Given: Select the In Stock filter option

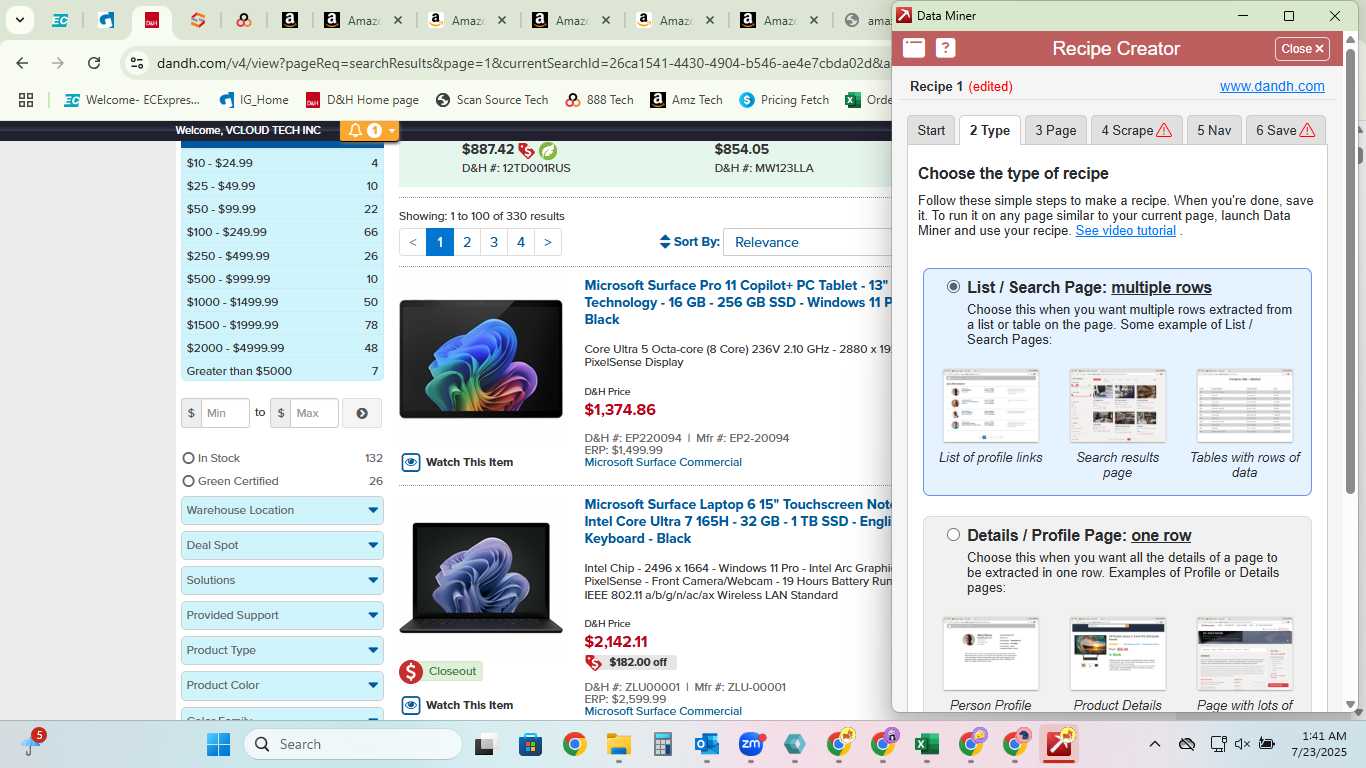Looking at the screenshot, I should click(189, 458).
